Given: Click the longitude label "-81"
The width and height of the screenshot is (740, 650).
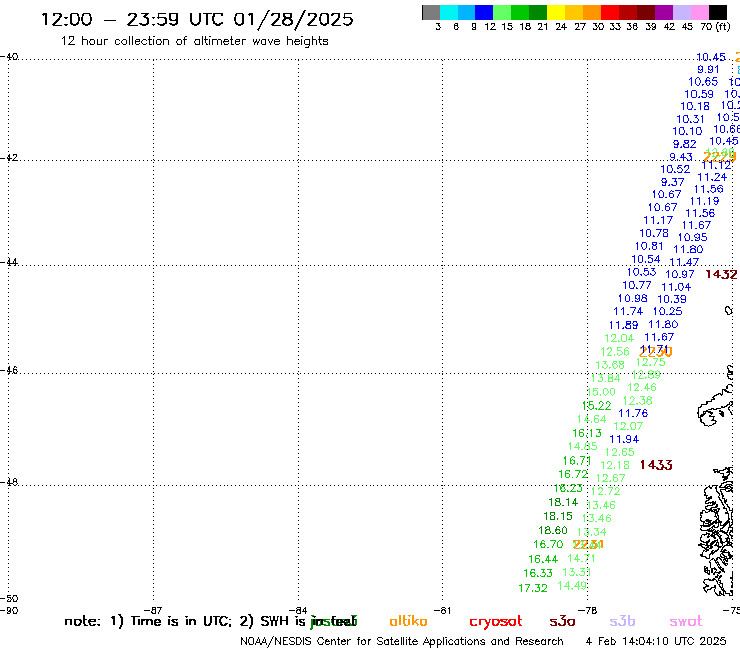Looking at the screenshot, I should click(x=443, y=610).
